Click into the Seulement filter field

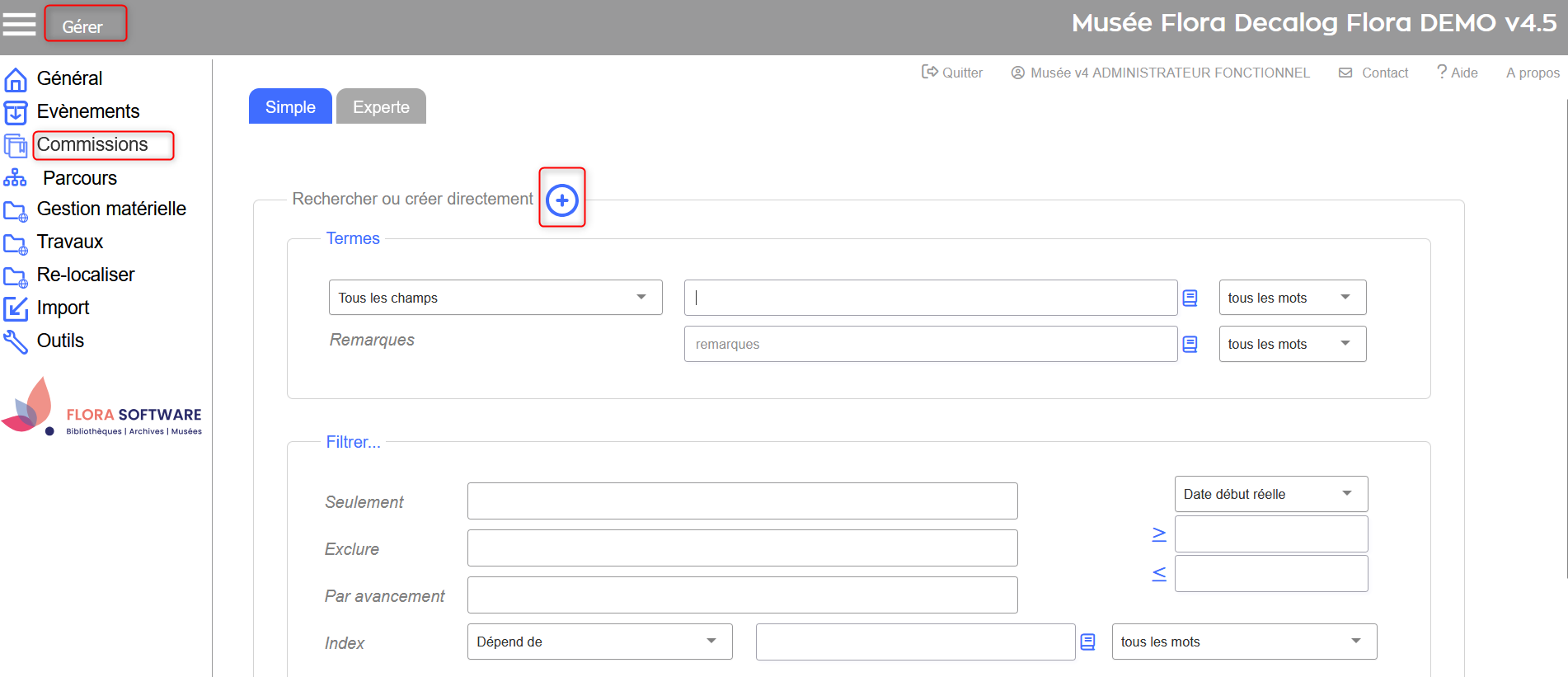pyautogui.click(x=742, y=501)
